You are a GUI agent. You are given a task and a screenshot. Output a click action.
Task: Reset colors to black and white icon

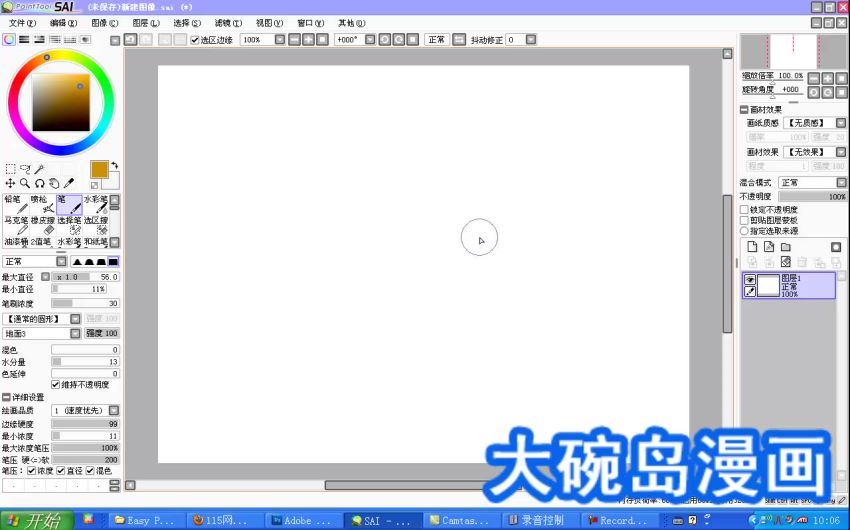94,186
